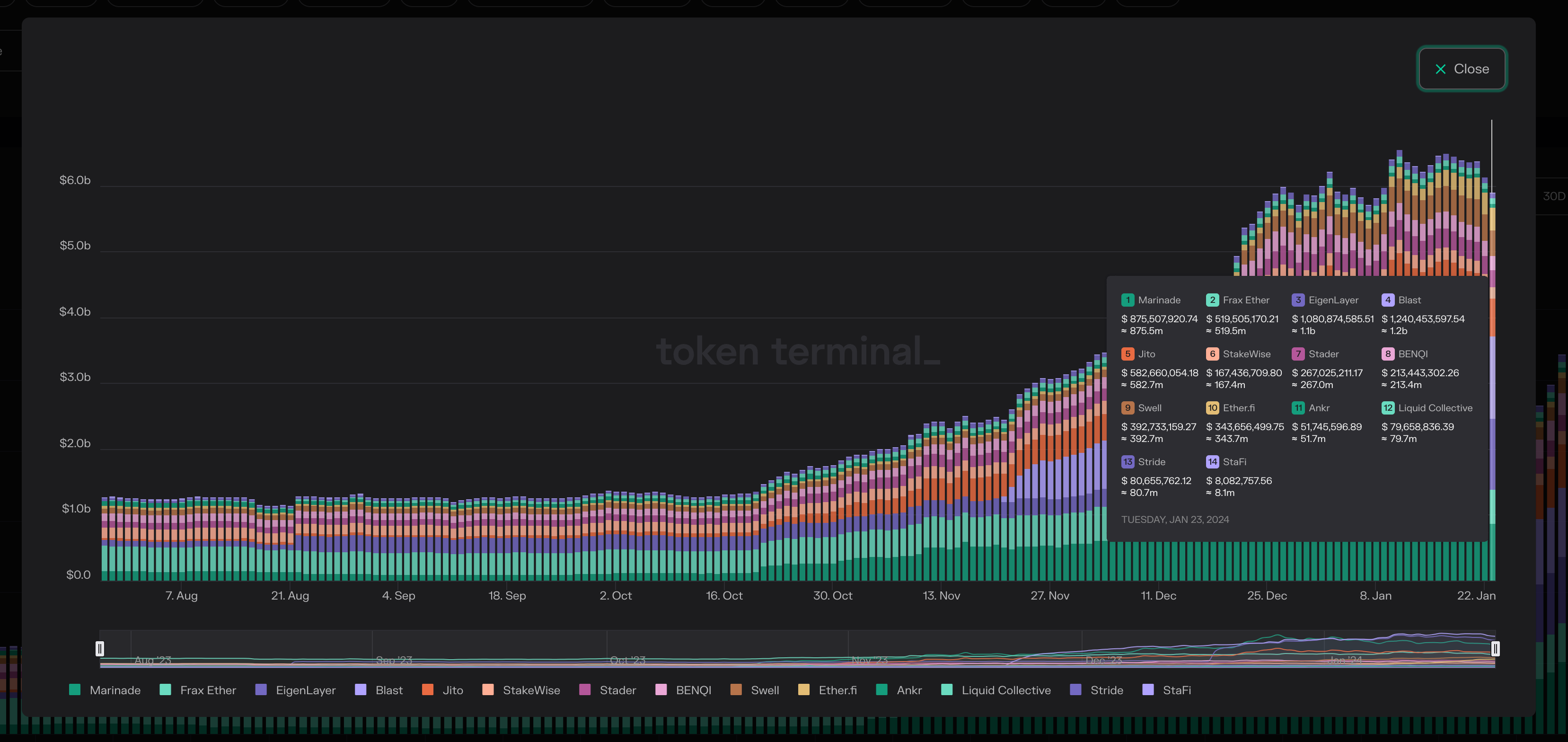The height and width of the screenshot is (742, 1568).
Task: Click the Stride legend icon
Action: [1075, 689]
